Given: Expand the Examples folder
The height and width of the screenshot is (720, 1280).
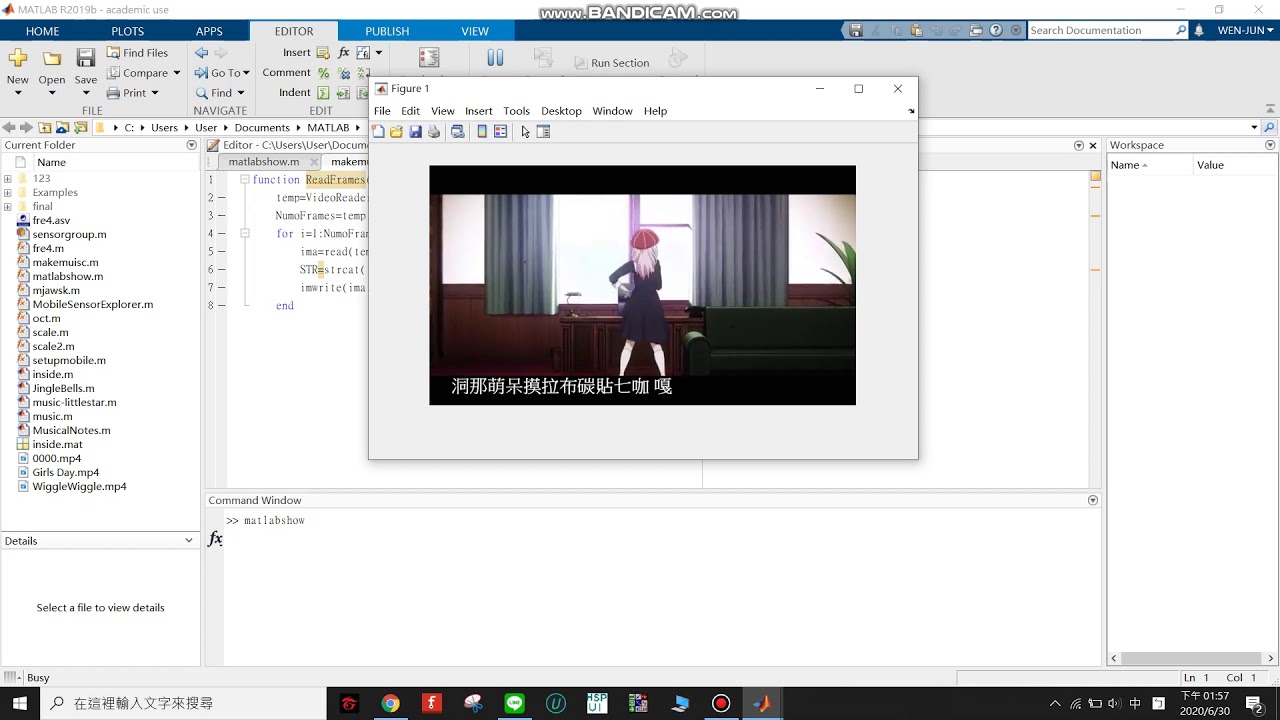Looking at the screenshot, I should (8, 193).
